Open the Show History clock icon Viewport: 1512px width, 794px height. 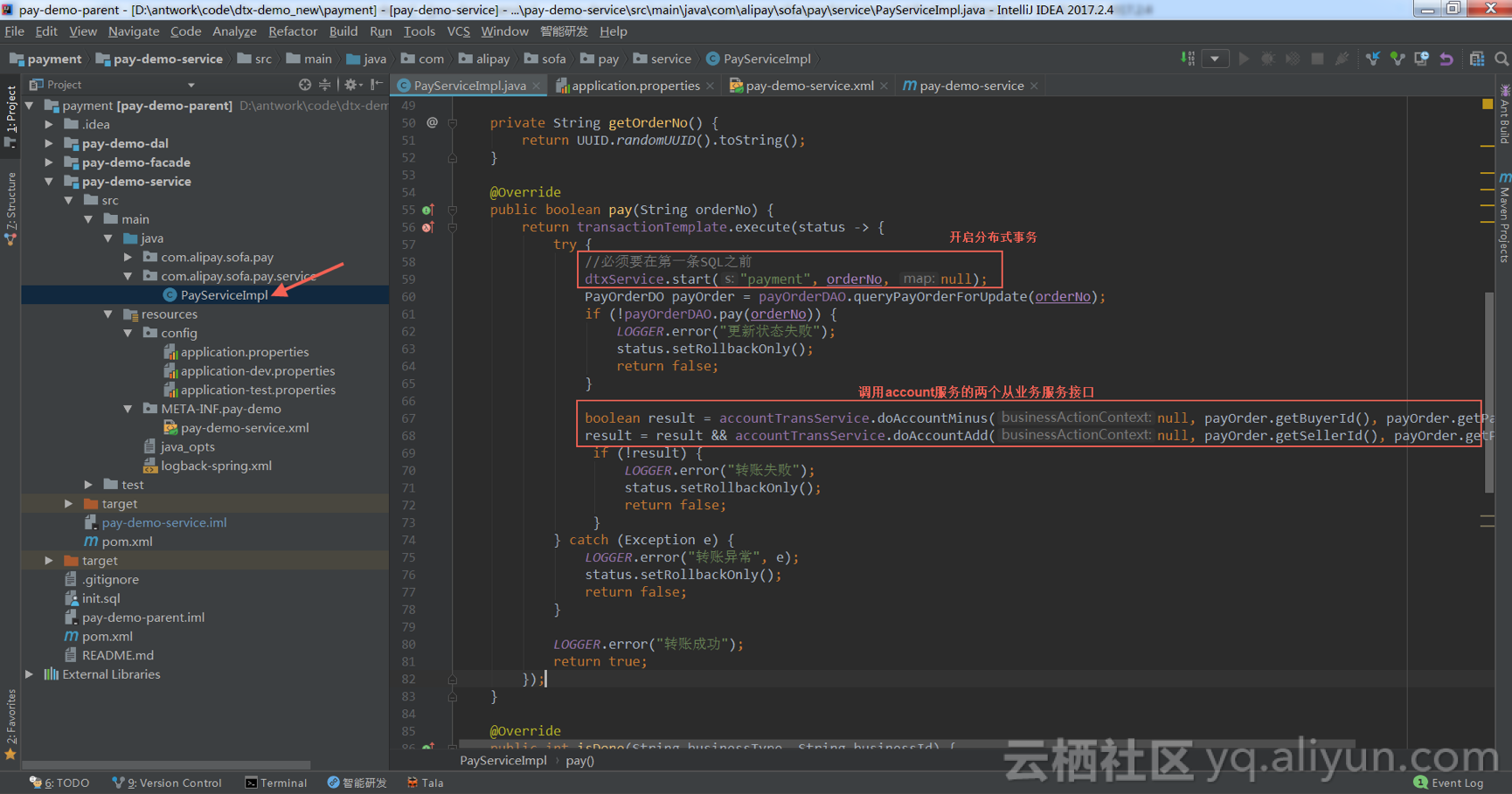tap(1422, 59)
